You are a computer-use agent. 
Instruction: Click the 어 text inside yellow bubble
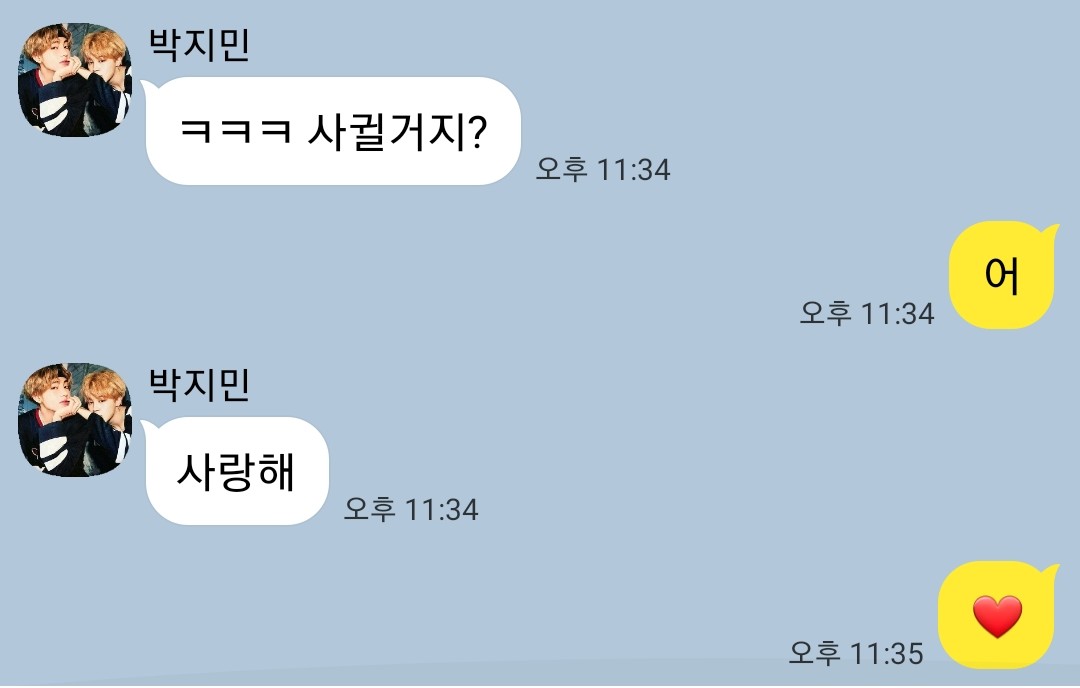point(1001,275)
